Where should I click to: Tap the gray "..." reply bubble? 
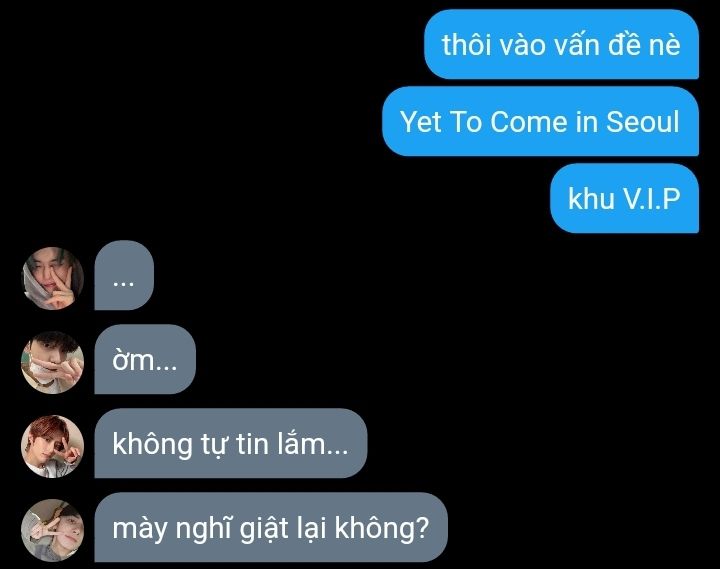124,275
